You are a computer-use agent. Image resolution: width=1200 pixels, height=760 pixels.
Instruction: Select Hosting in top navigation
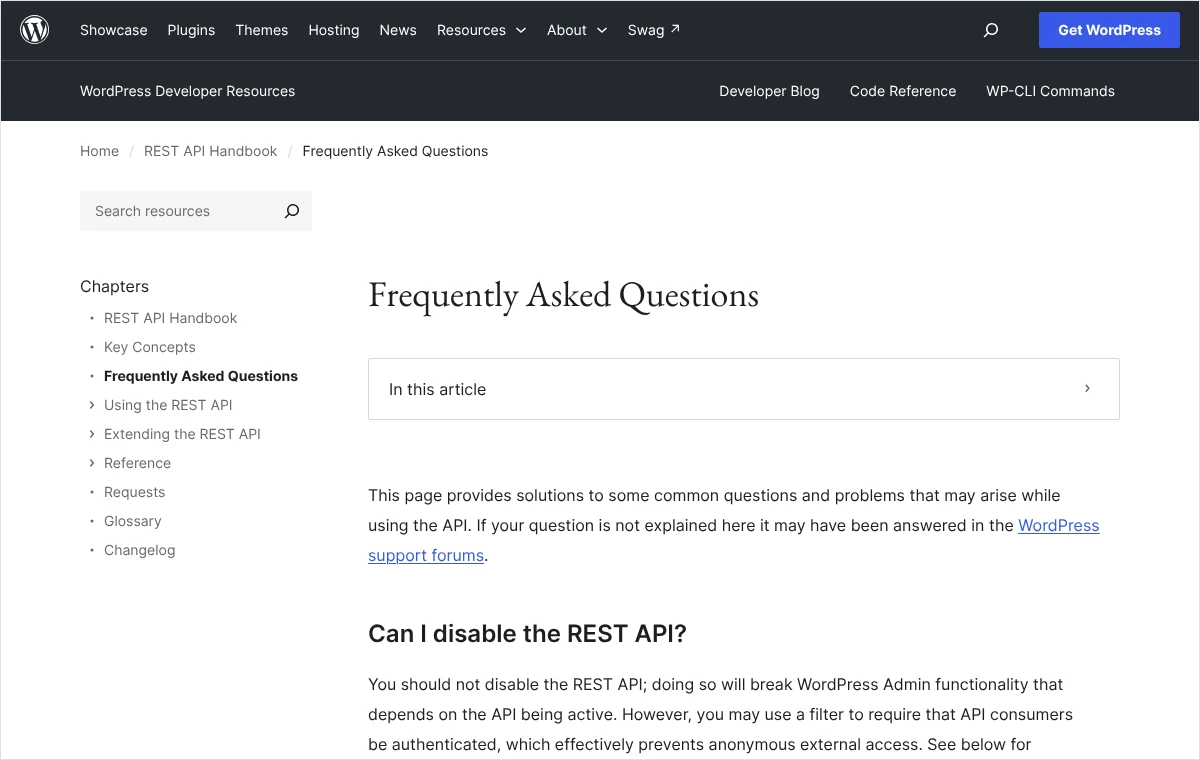pos(334,30)
